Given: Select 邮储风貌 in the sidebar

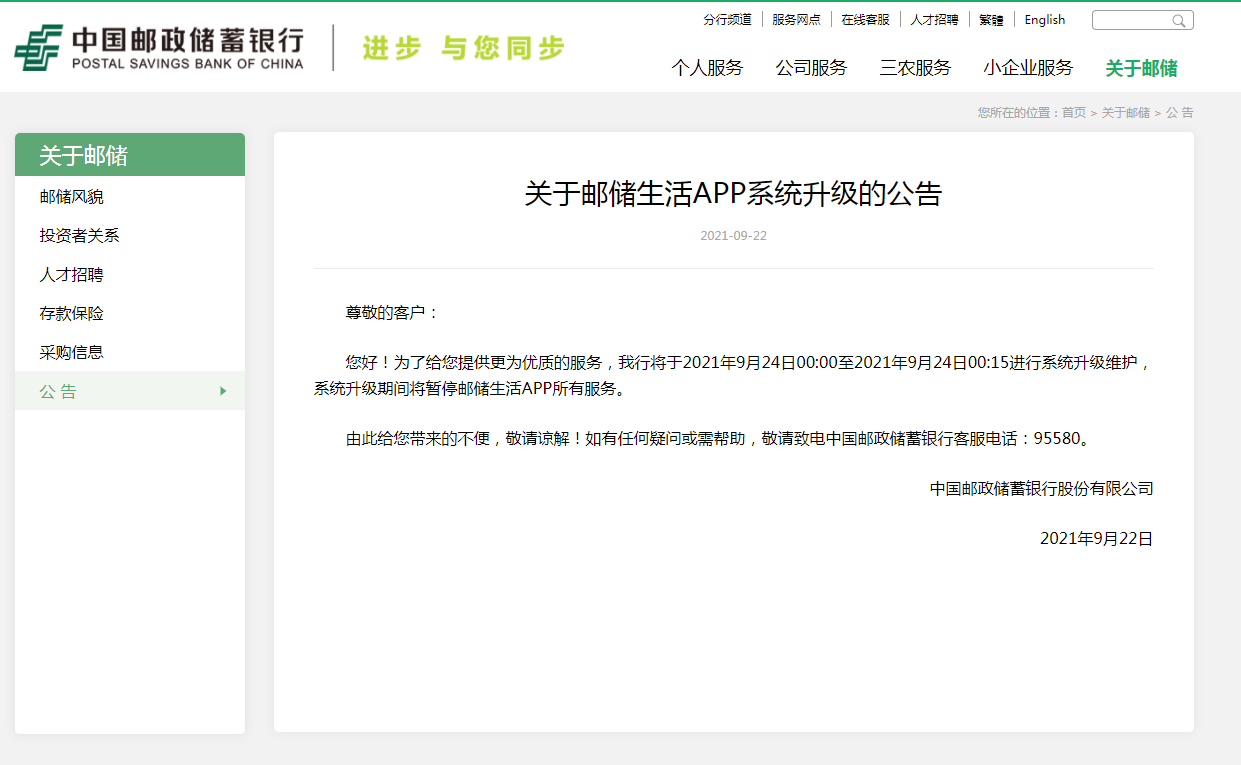Looking at the screenshot, I should tap(72, 197).
